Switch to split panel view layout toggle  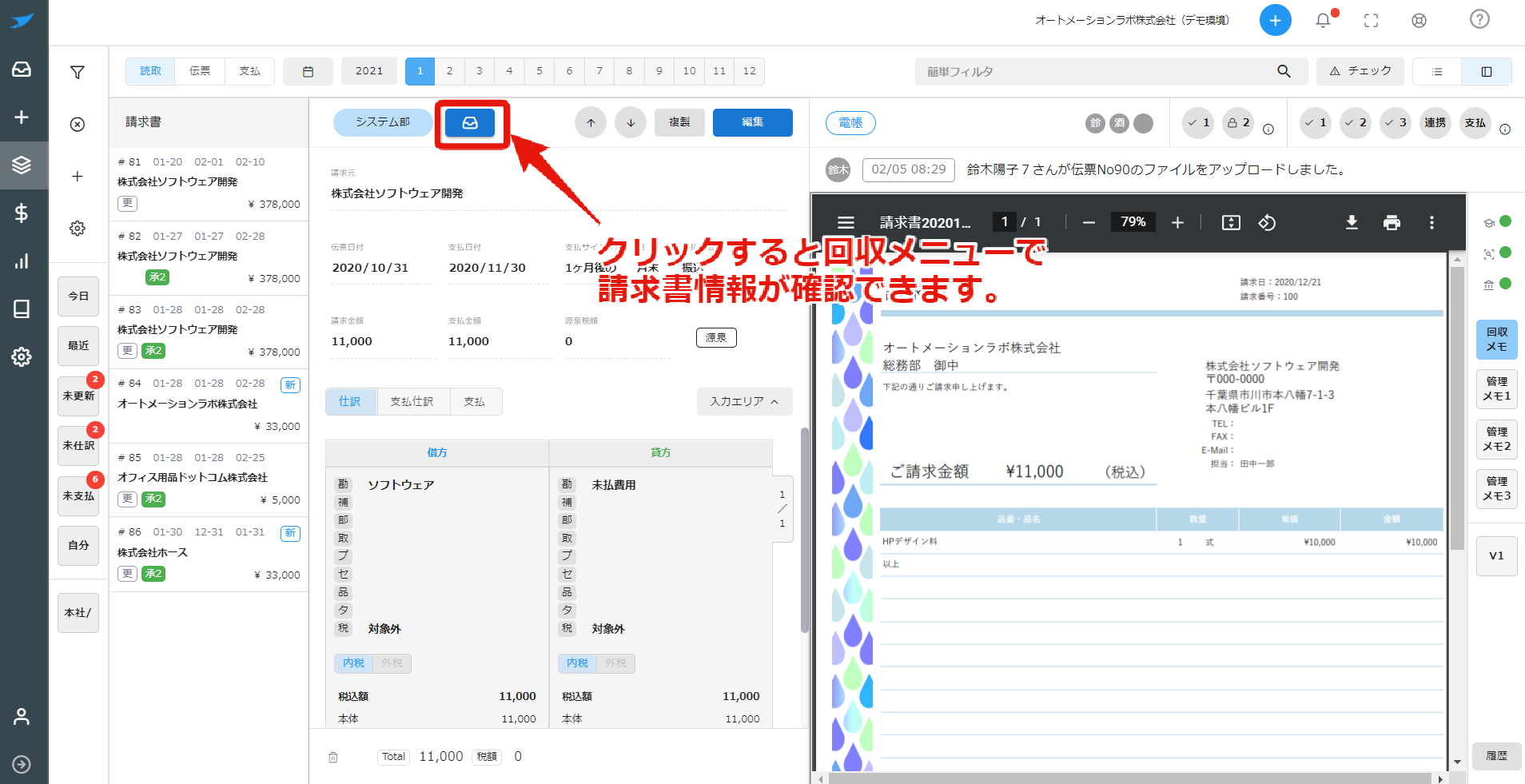click(1487, 72)
